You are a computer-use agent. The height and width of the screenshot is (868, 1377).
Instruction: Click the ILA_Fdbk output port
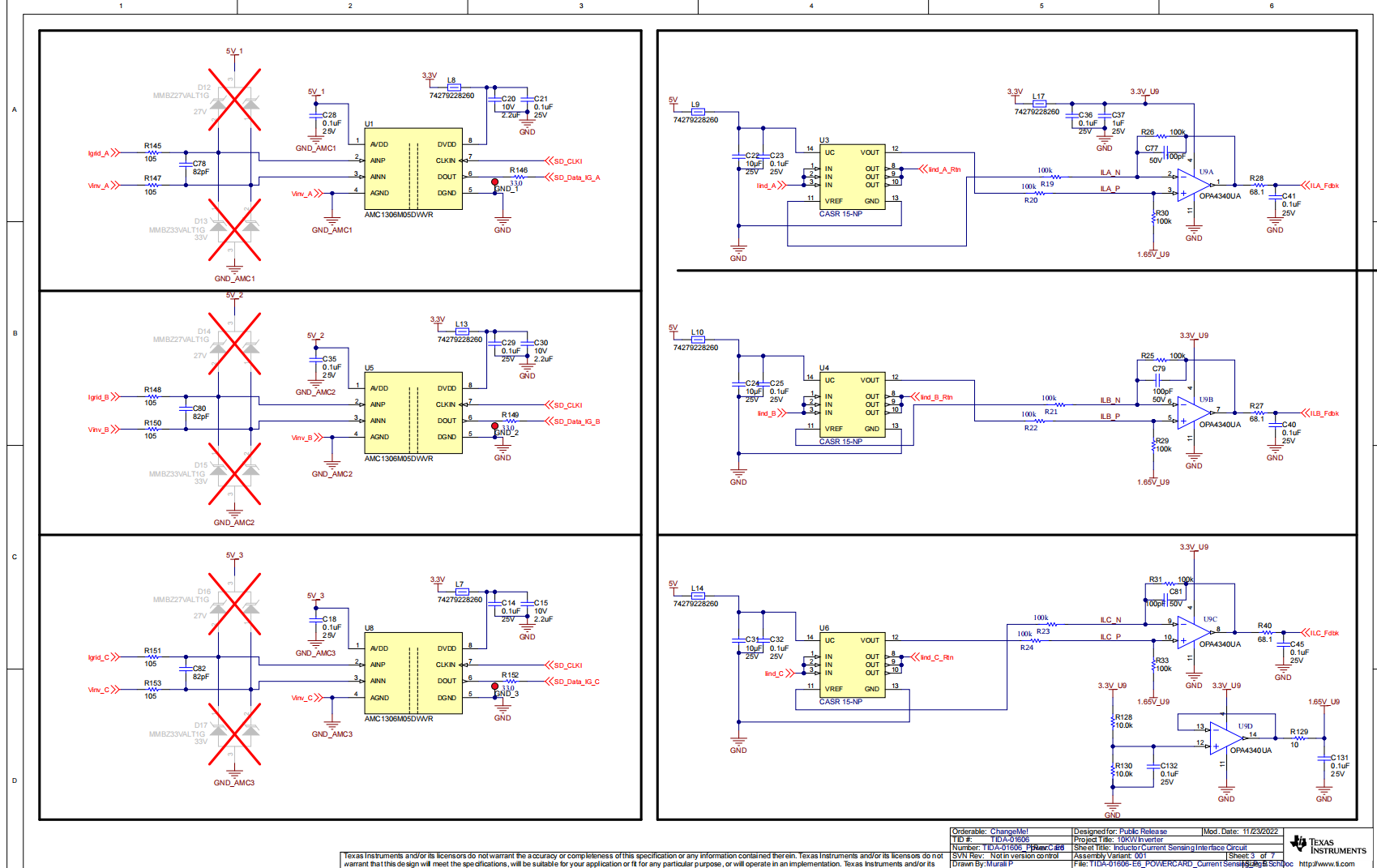1319,186
